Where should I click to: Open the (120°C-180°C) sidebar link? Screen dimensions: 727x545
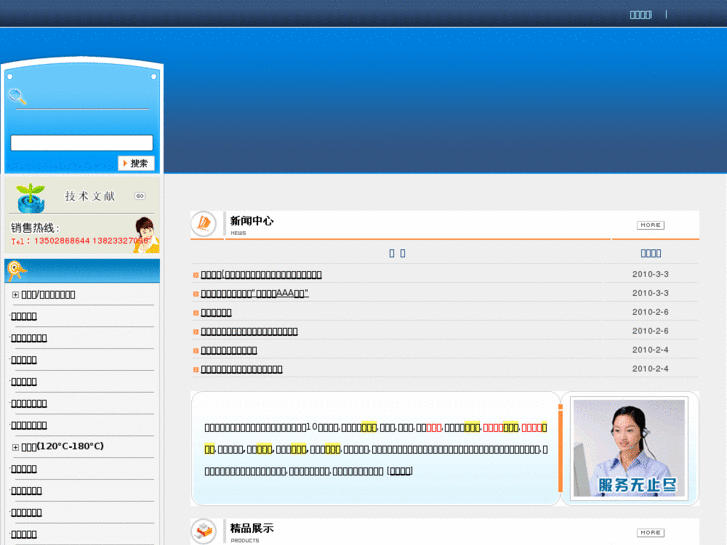(x=63, y=446)
